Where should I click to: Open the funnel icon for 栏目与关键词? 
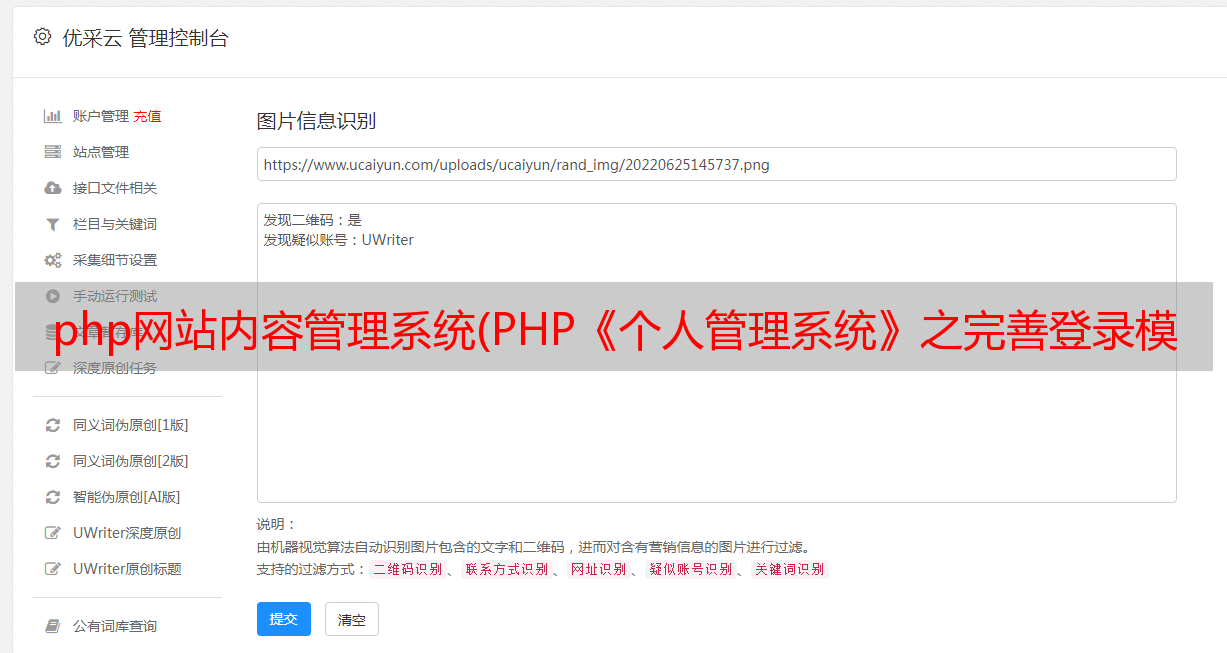53,224
